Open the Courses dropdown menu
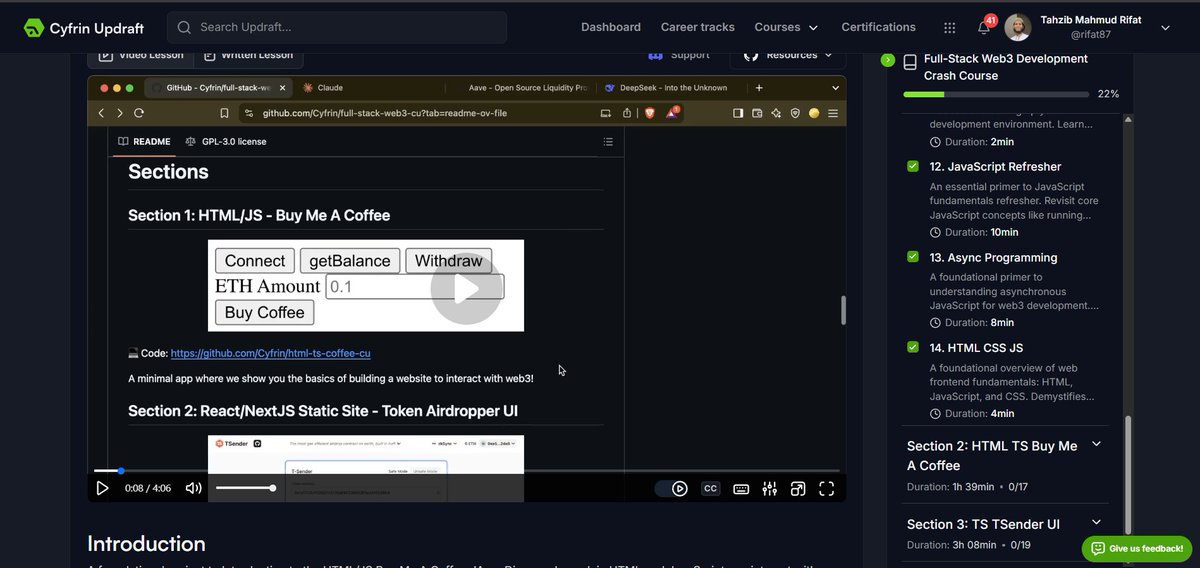Screen dimensions: 1200x568 pyautogui.click(x=786, y=27)
